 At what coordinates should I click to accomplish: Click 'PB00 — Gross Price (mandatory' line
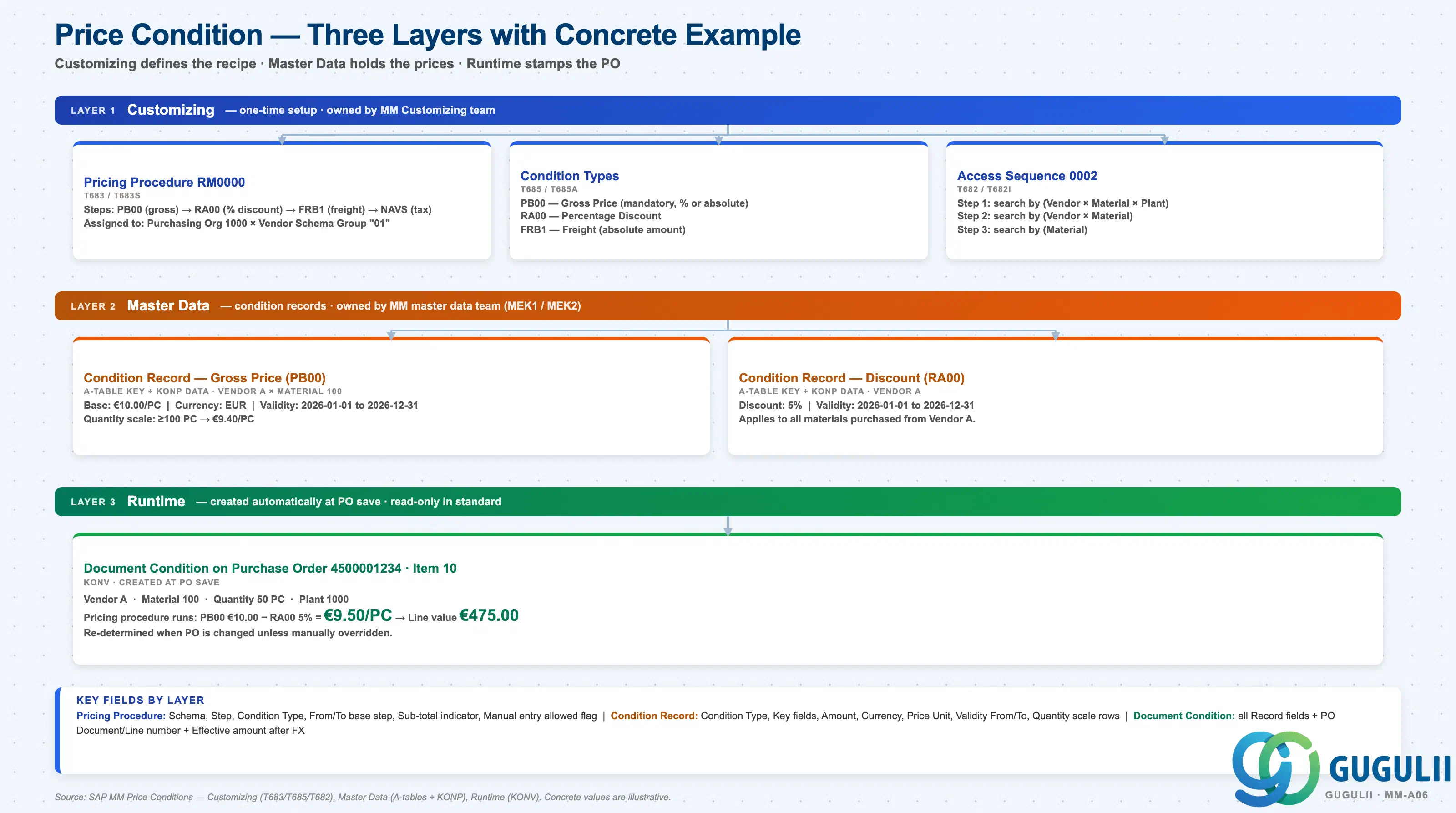tap(634, 203)
